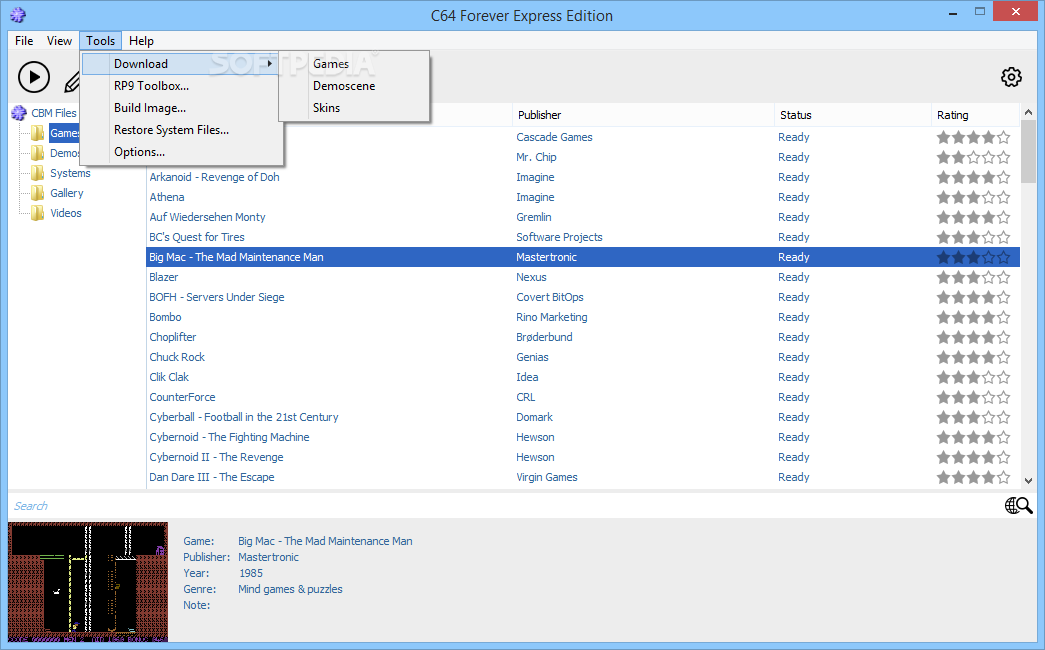Sort by Rating column header
The image size is (1045, 650).
[975, 115]
